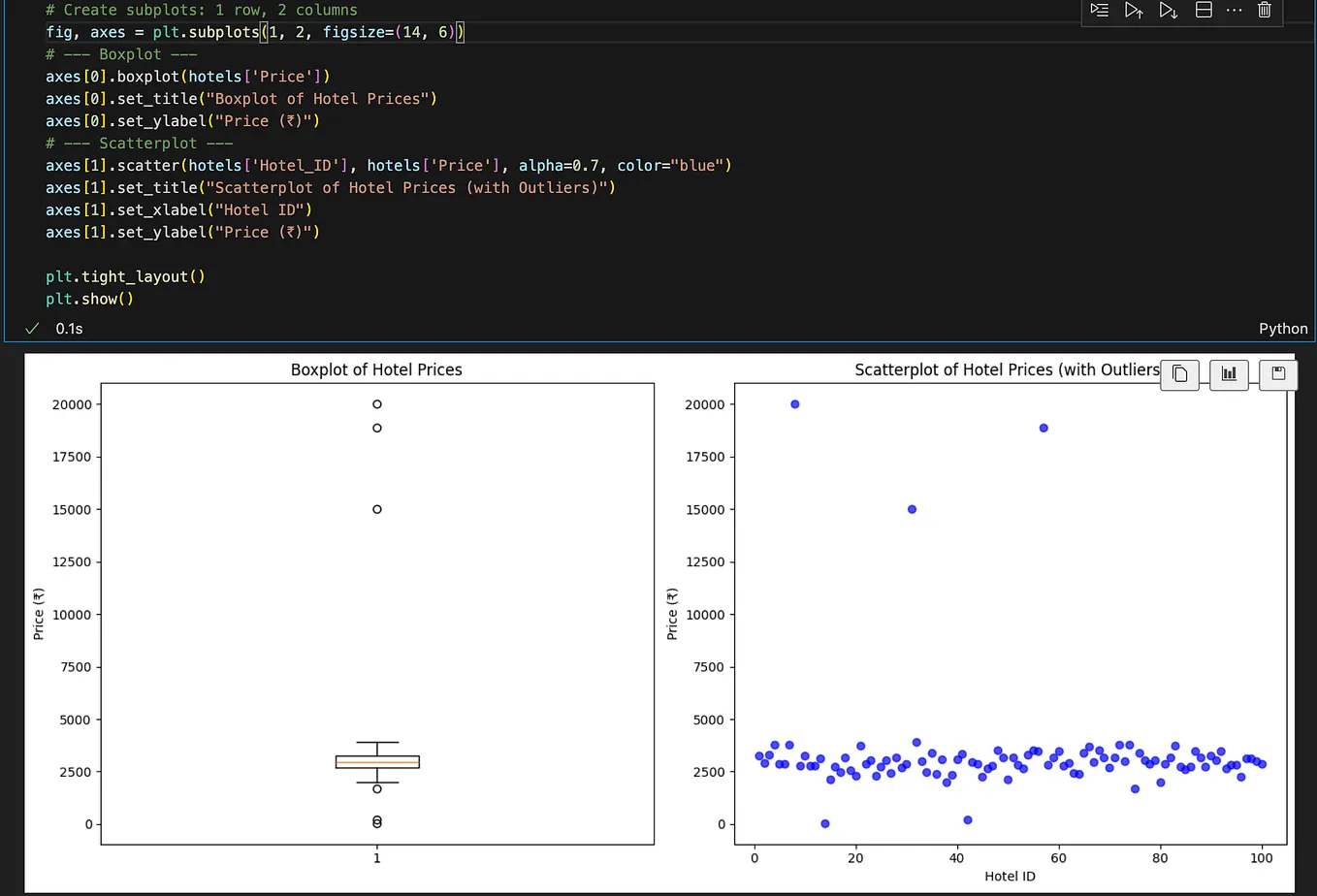
Task: Place cursor in the plt.show() line
Action: tap(89, 299)
